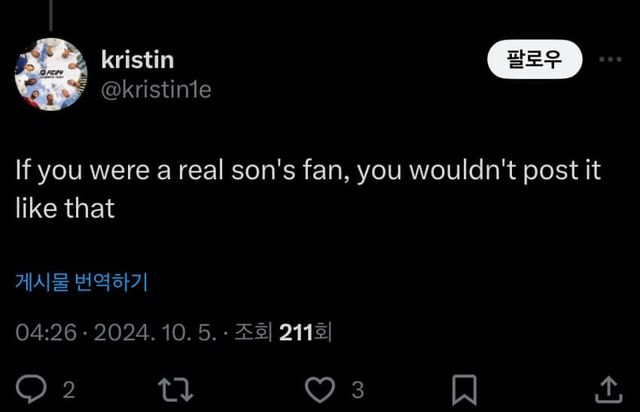This screenshot has width=640, height=412.
Task: Click the like count number 3
Action: [357, 389]
